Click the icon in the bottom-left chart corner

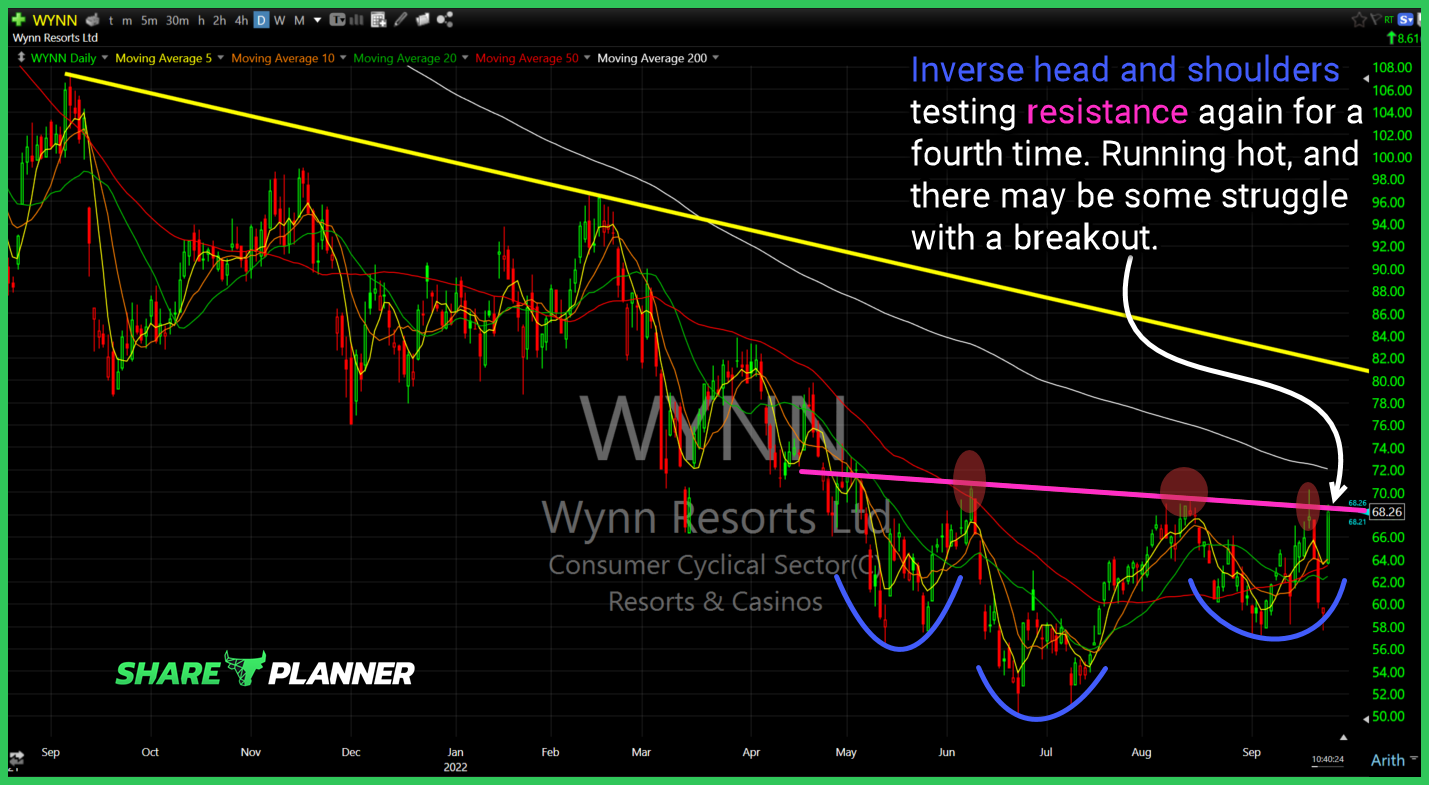(x=16, y=756)
